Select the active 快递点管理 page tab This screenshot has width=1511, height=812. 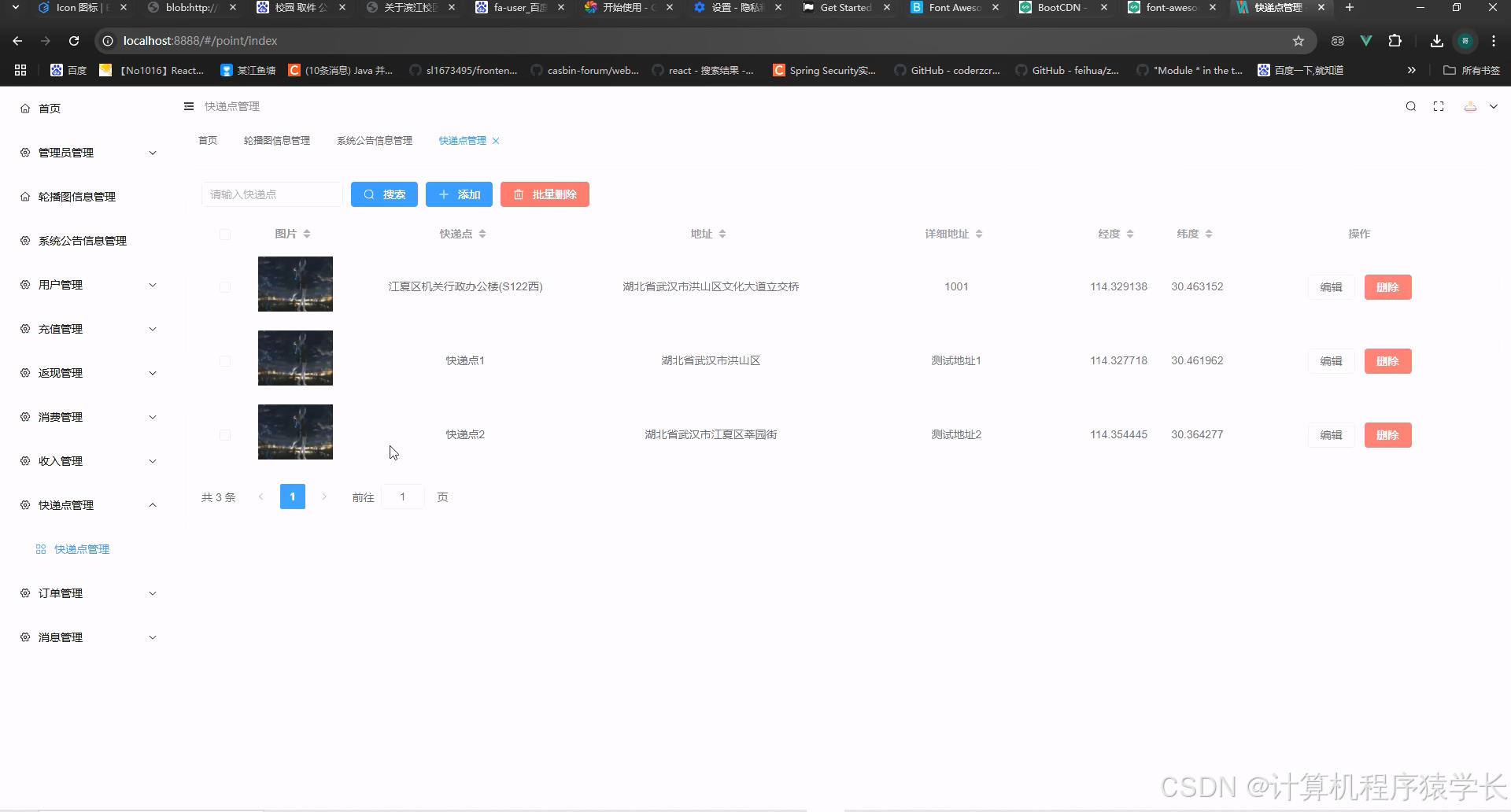coord(463,141)
